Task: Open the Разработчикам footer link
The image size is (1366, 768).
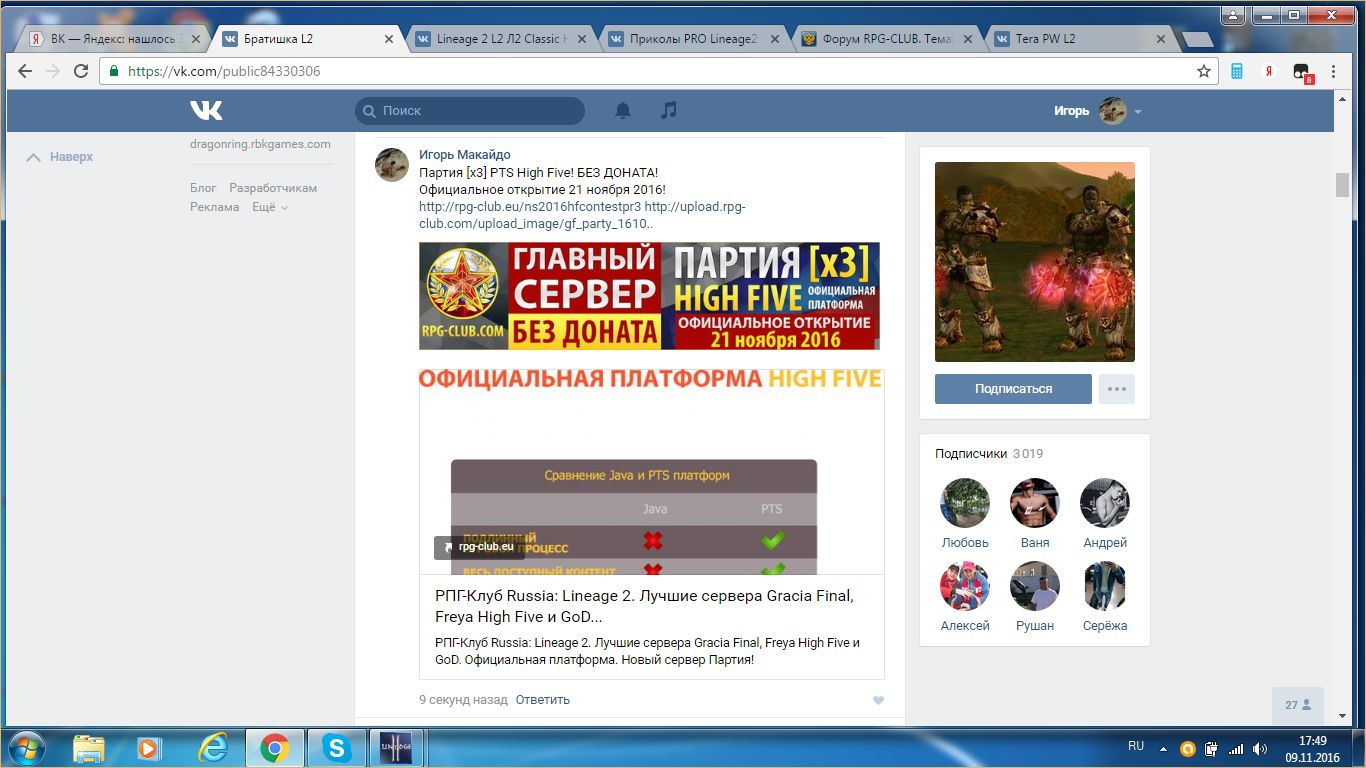Action: click(x=273, y=188)
